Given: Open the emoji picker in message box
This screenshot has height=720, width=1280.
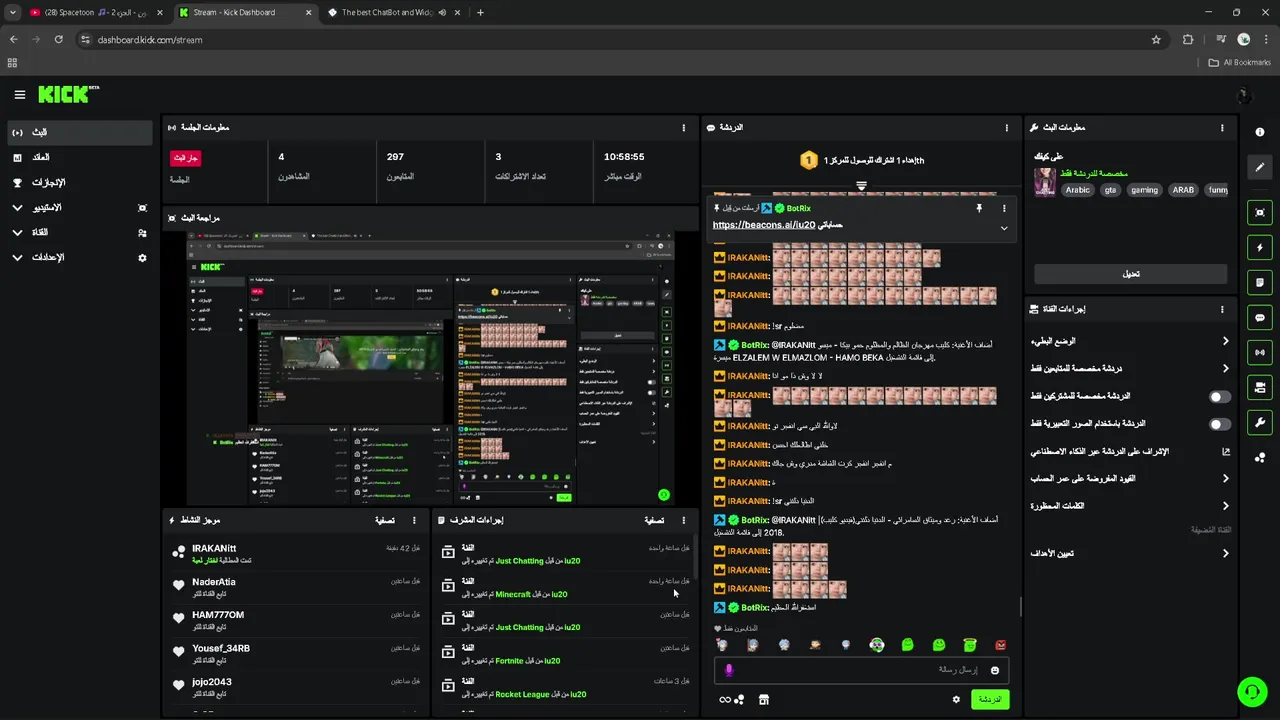Looking at the screenshot, I should [x=995, y=670].
